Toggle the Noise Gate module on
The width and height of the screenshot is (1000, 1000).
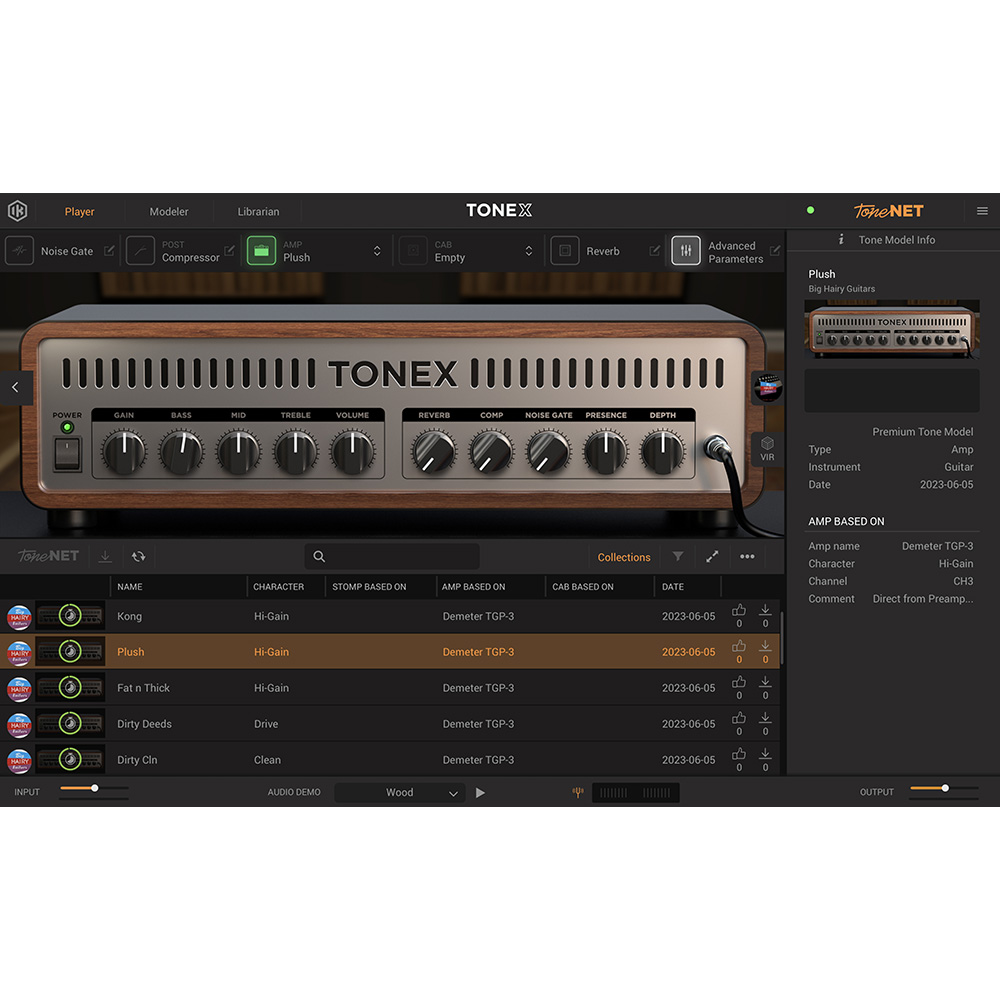pos(19,251)
